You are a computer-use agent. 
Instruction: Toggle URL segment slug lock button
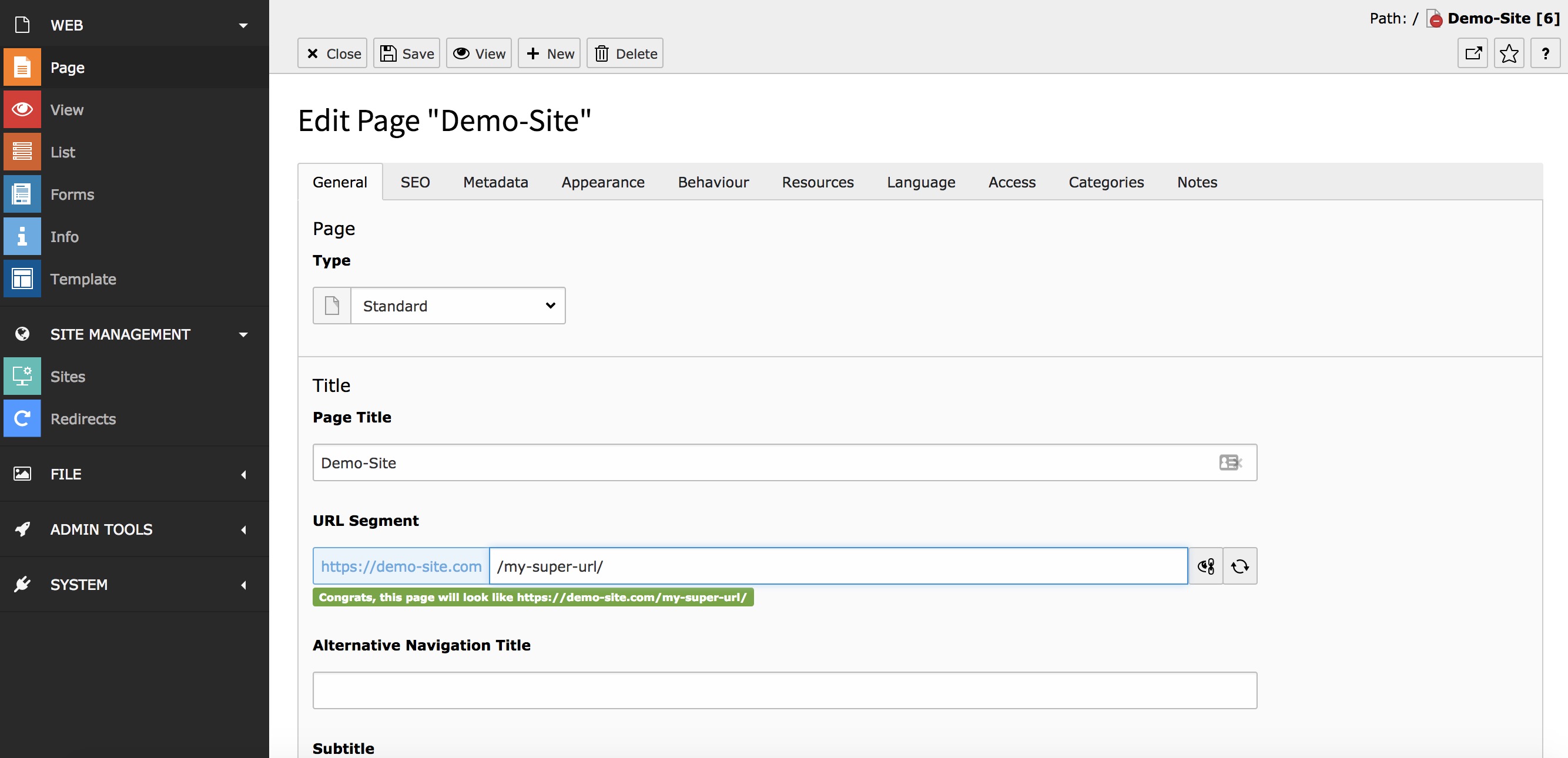pyautogui.click(x=1206, y=566)
